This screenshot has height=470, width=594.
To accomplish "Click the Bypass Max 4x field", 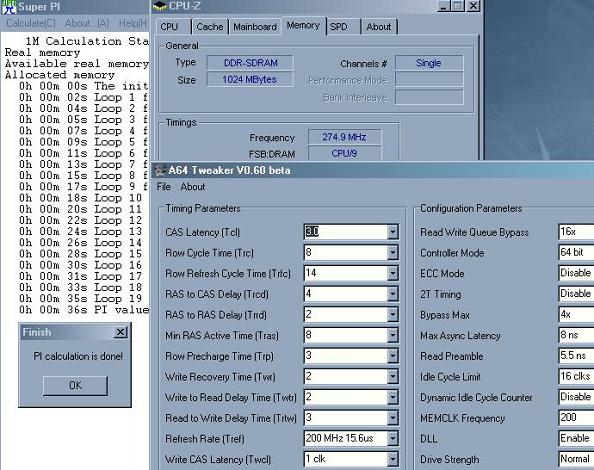I will [576, 314].
